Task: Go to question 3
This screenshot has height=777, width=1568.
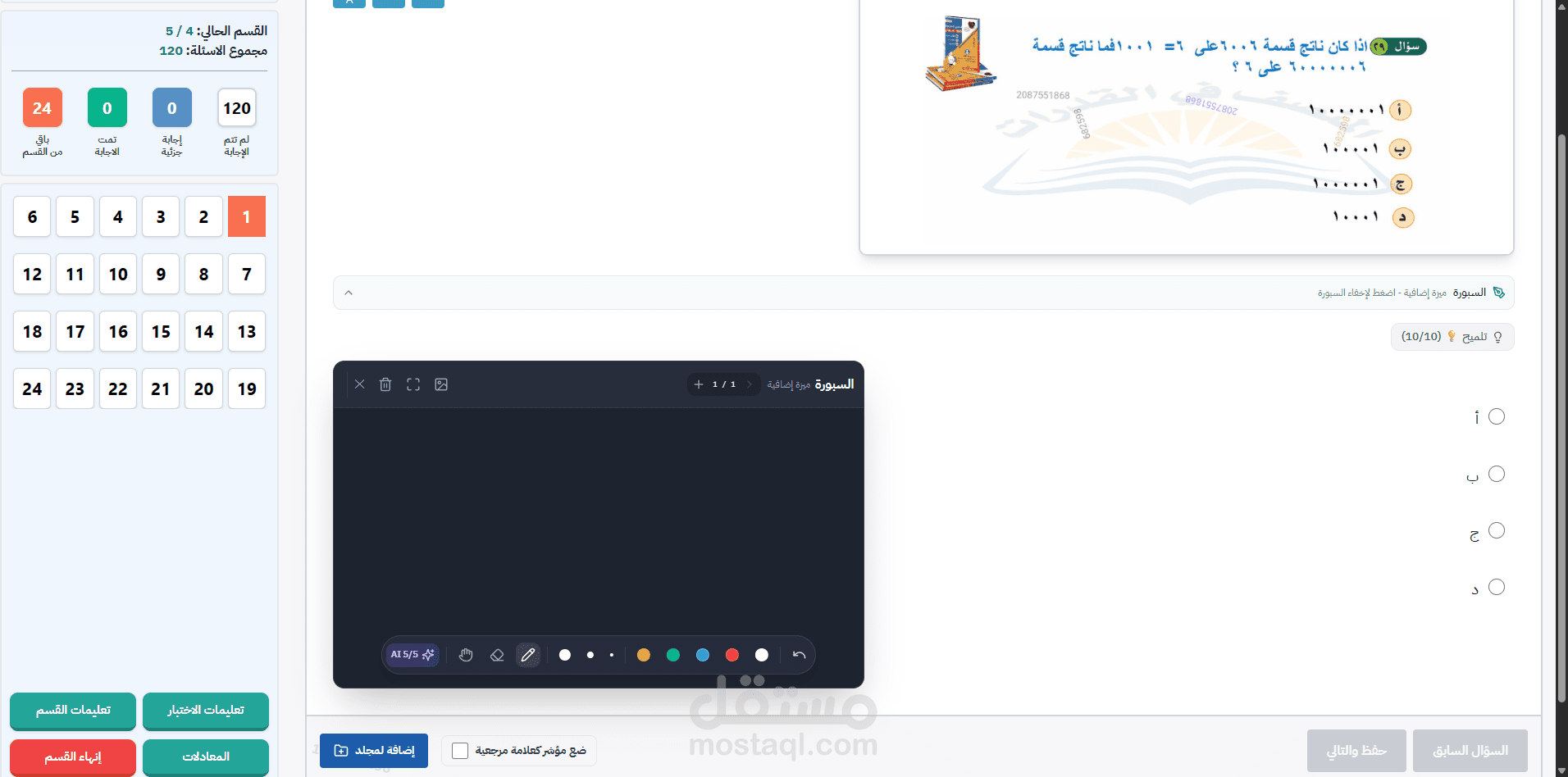Action: click(161, 216)
